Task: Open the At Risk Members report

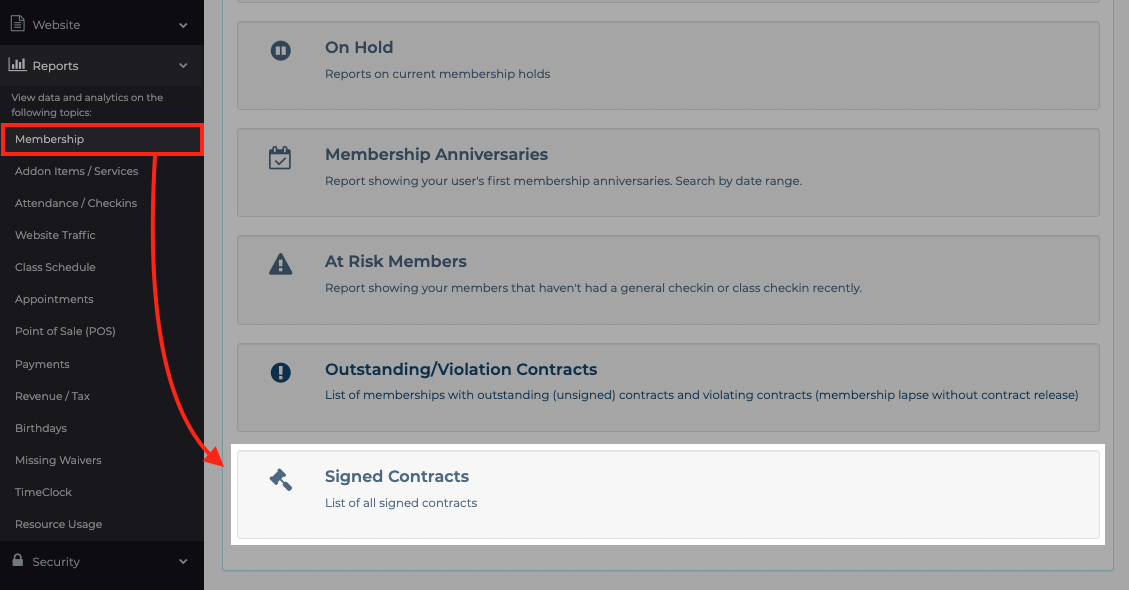Action: 395,262
